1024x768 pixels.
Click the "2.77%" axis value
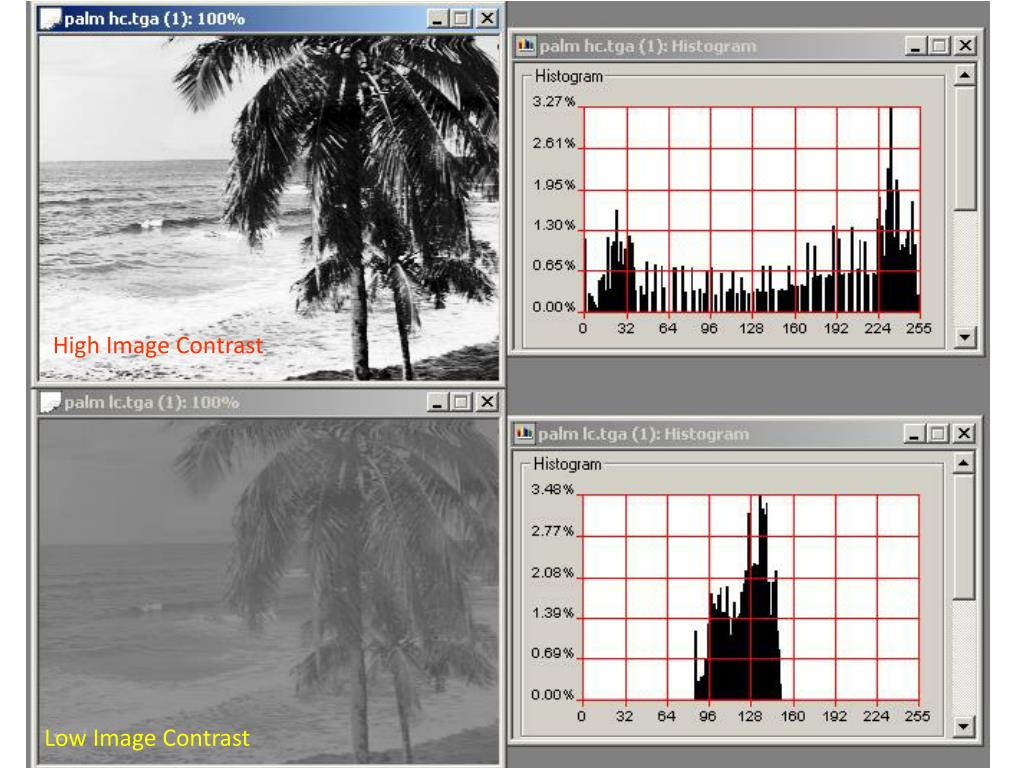tap(552, 532)
